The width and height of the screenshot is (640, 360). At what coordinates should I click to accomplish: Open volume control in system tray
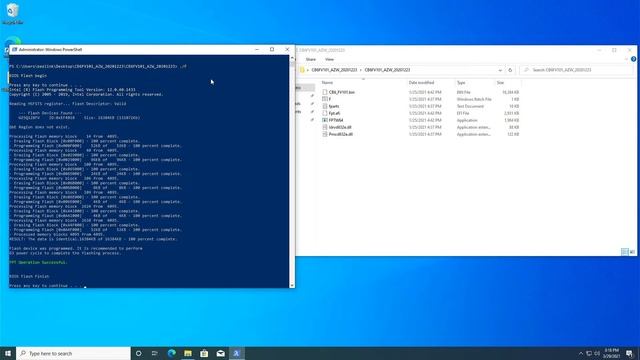(x=597, y=353)
